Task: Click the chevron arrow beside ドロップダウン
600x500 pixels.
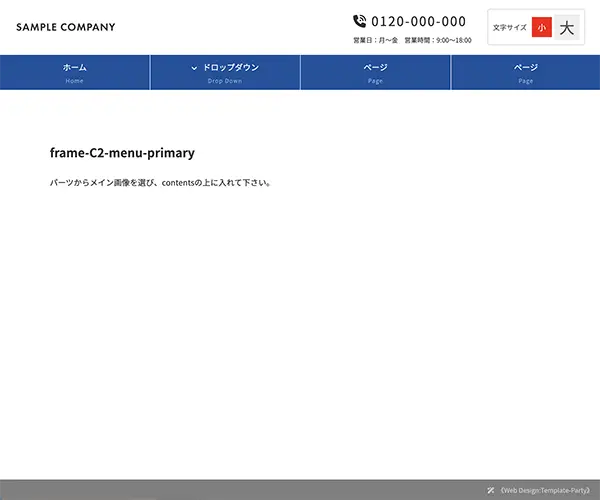Action: click(194, 68)
